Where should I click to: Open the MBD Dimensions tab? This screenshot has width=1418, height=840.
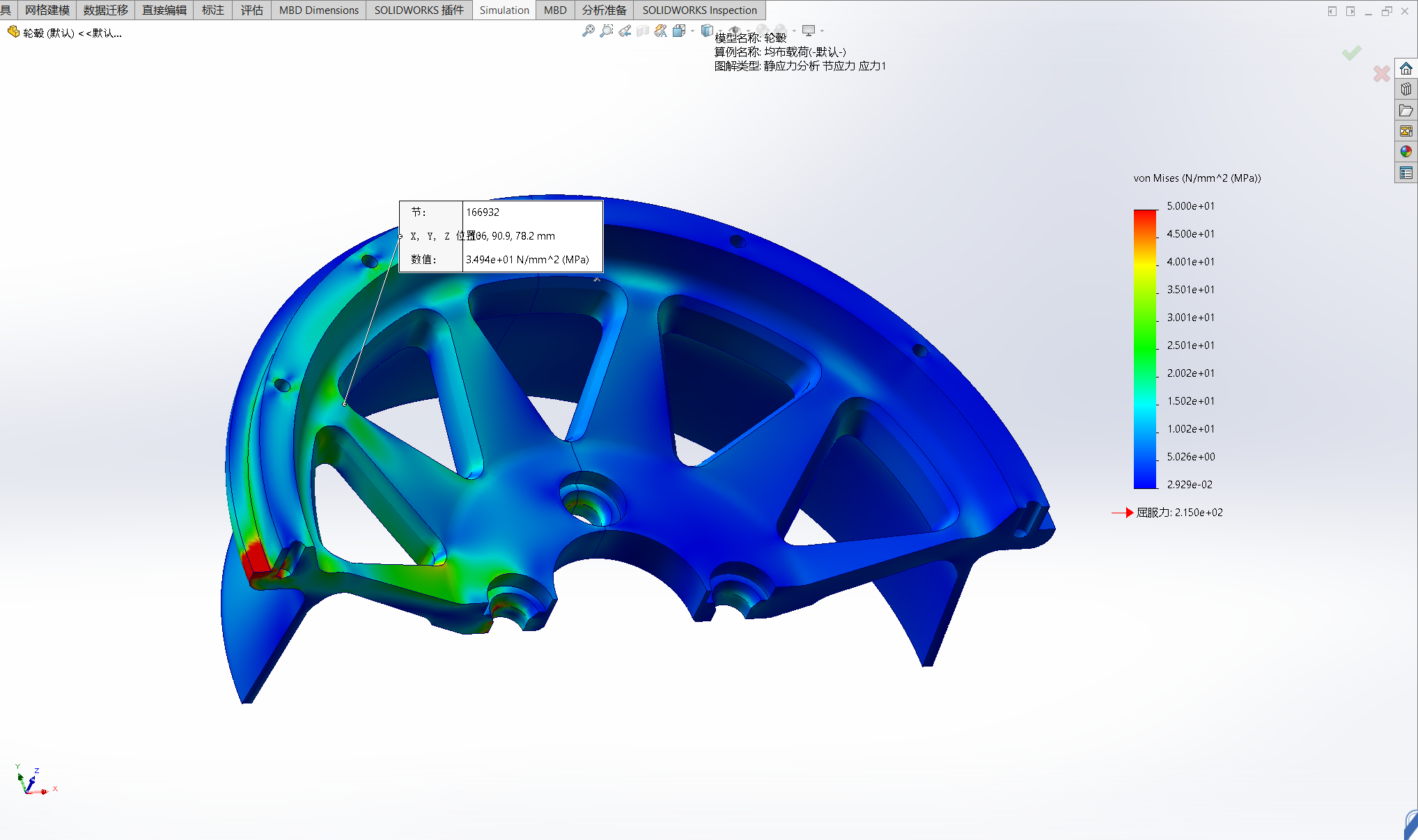coord(318,10)
